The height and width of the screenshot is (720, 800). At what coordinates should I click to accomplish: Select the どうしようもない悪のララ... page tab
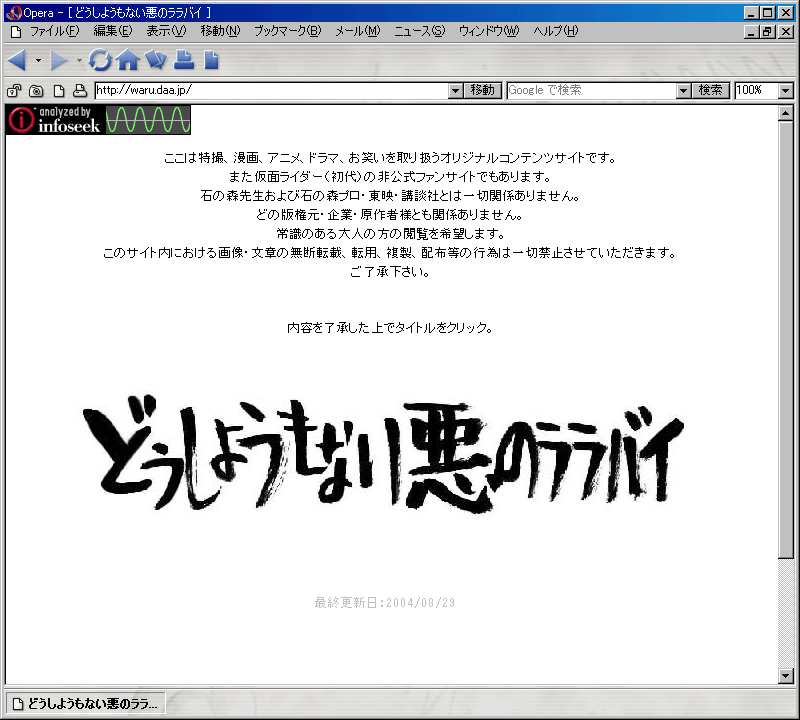click(86, 704)
